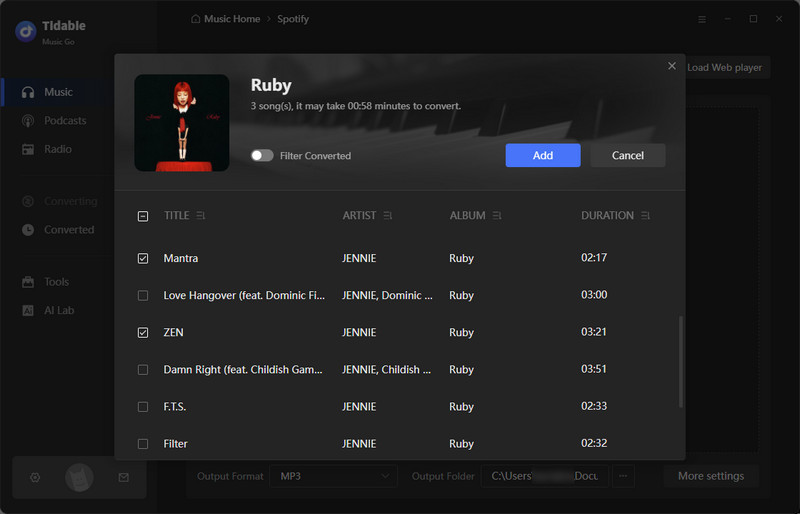Click Damn Right song title text
800x514 pixels.
click(243, 370)
